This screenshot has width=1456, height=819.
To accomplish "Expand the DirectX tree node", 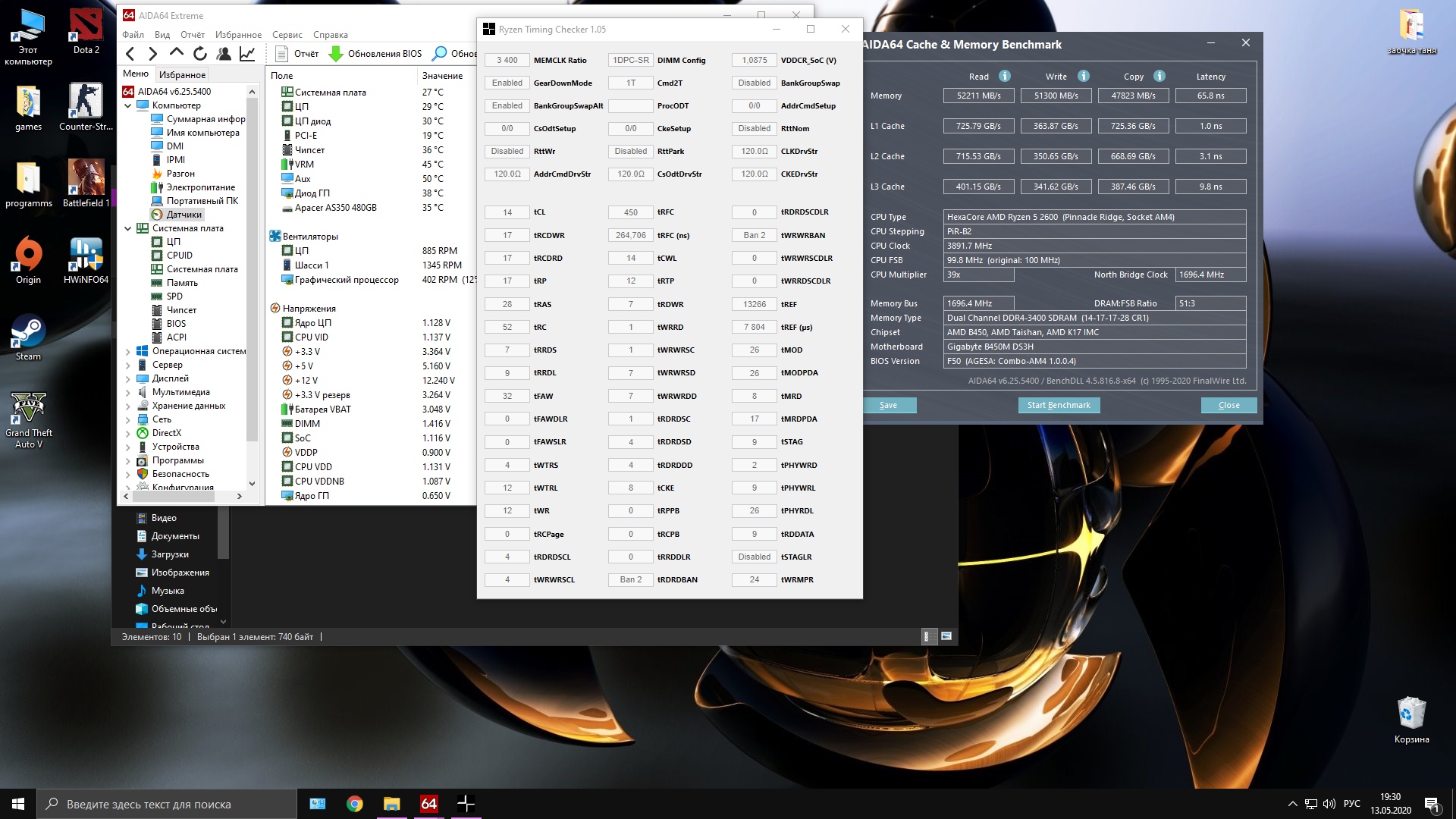I will tap(128, 433).
